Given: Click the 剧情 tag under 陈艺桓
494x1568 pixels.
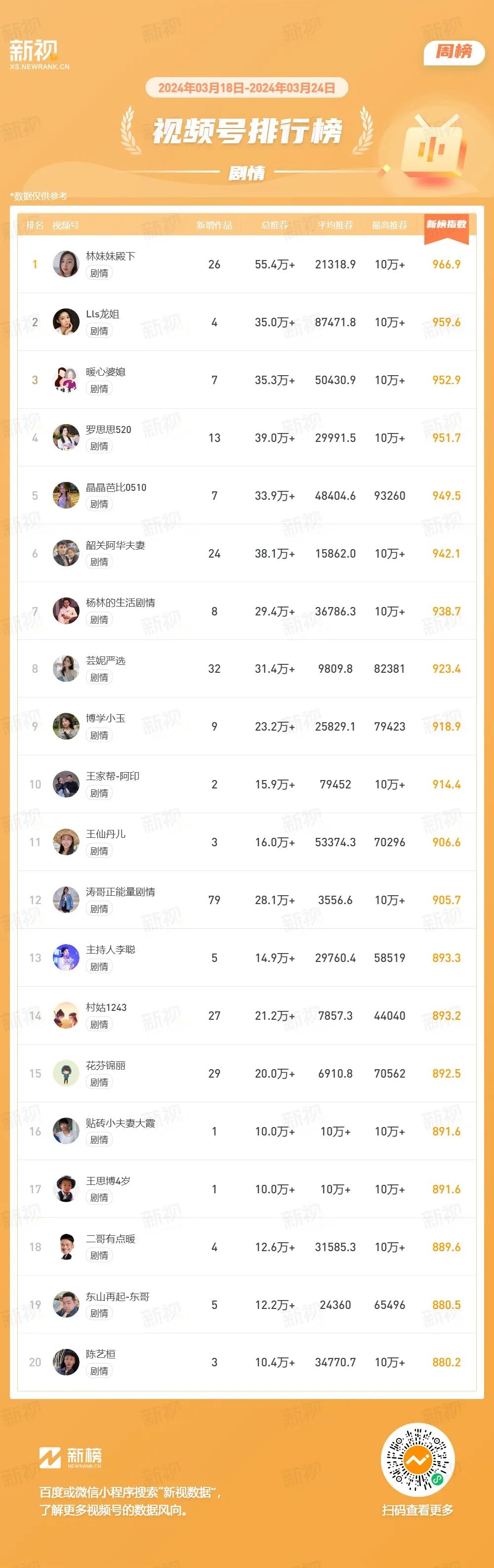Looking at the screenshot, I should tap(99, 1371).
